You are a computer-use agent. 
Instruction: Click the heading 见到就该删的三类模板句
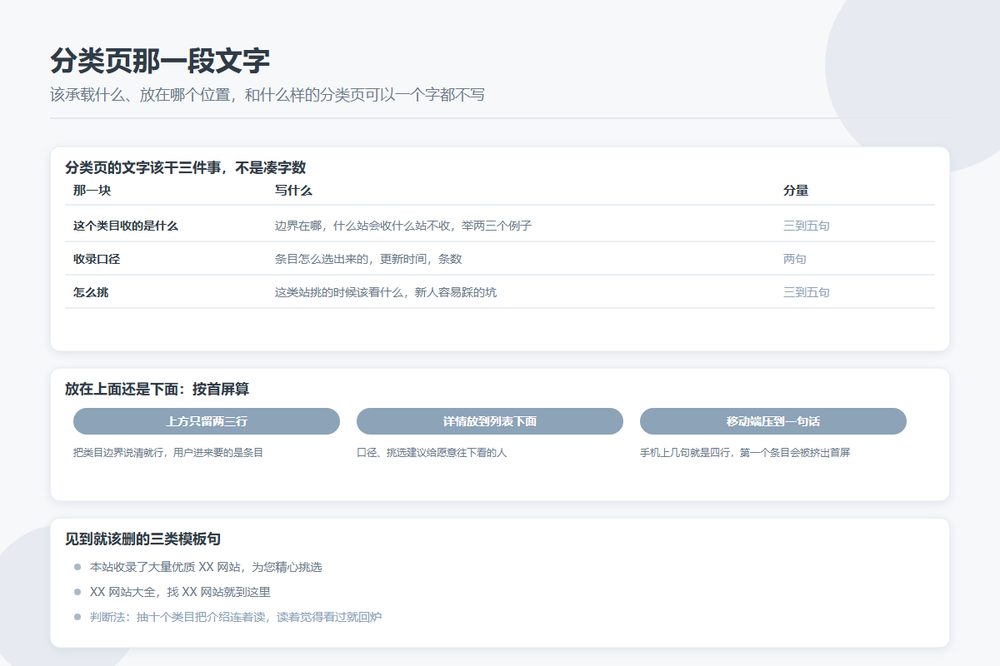143,539
